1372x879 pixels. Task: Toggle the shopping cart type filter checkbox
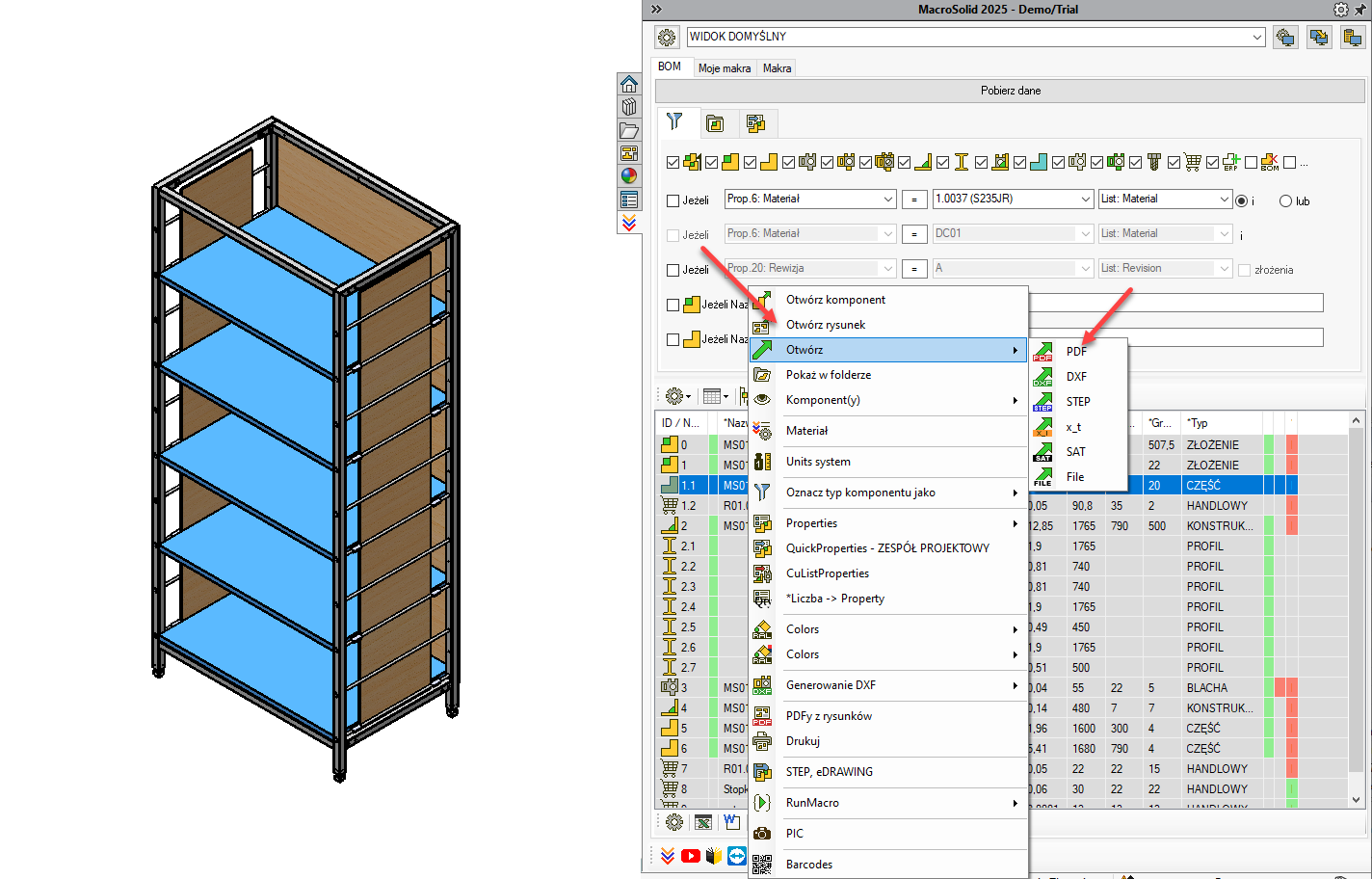(1174, 162)
